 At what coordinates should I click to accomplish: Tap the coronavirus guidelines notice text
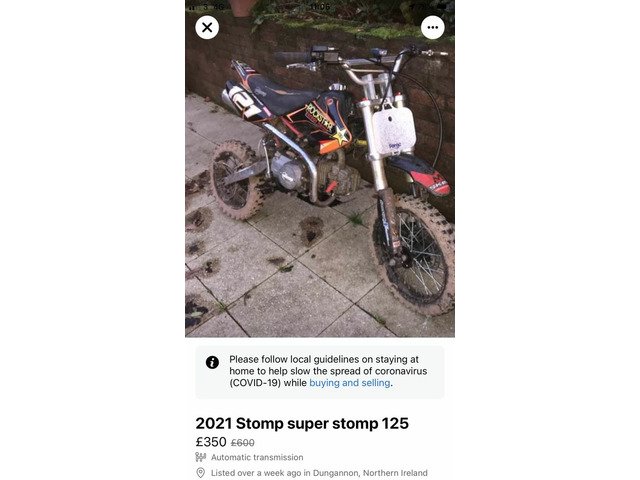(328, 371)
